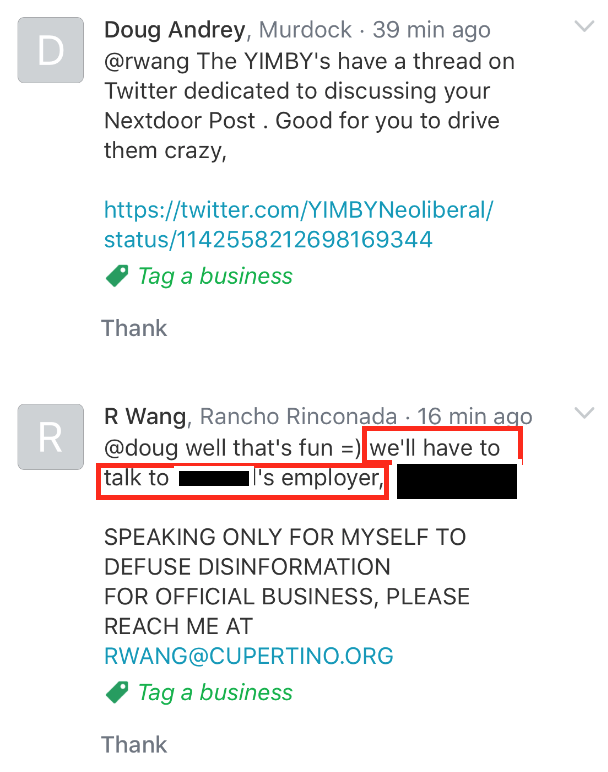The height and width of the screenshot is (772, 608).
Task: Expand options chevron on R Wang's comment
Action: [584, 413]
